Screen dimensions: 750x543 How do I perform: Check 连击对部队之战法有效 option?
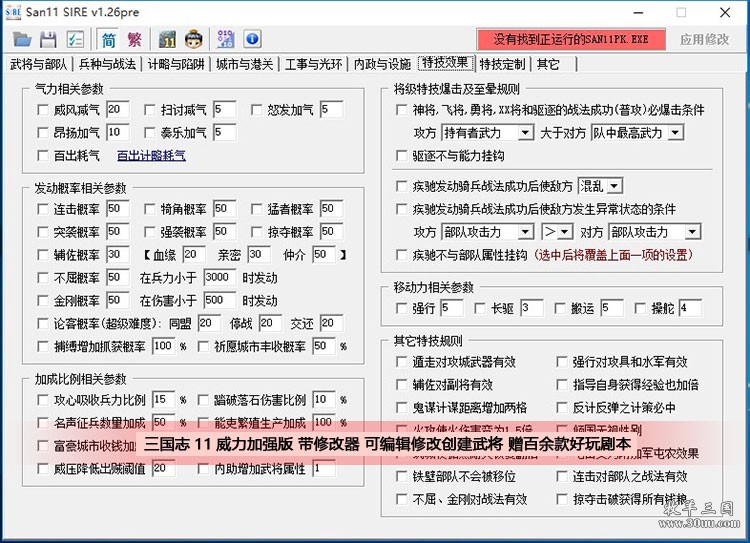[562, 477]
